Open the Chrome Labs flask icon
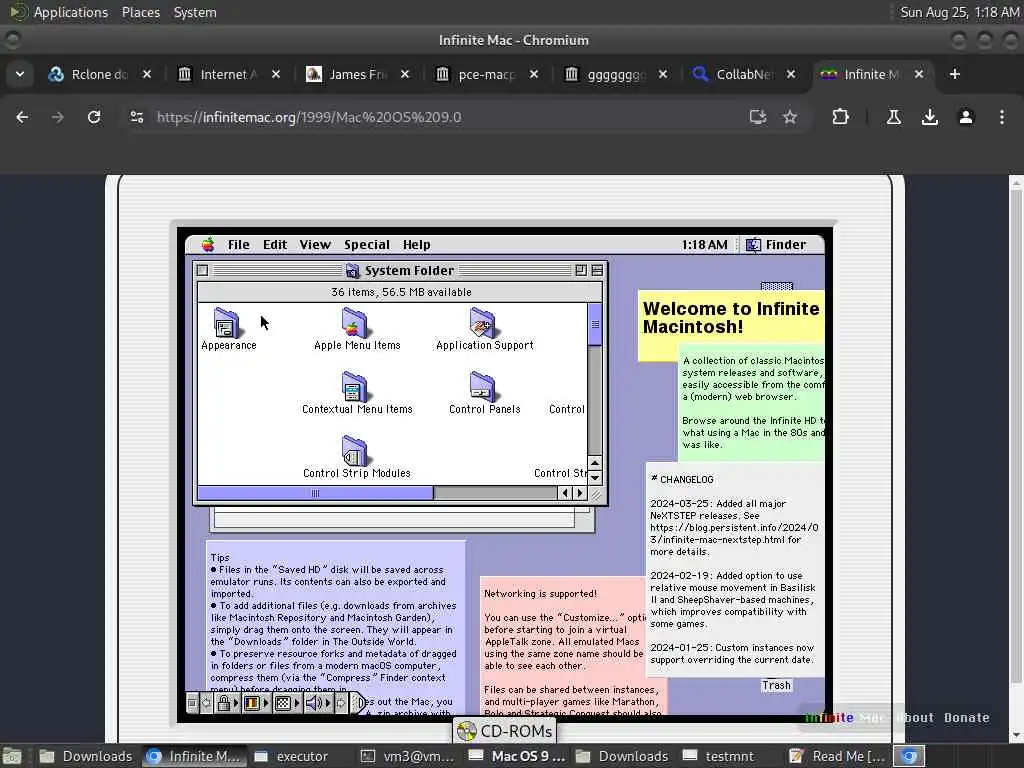Viewport: 1024px width, 768px height. (x=894, y=117)
